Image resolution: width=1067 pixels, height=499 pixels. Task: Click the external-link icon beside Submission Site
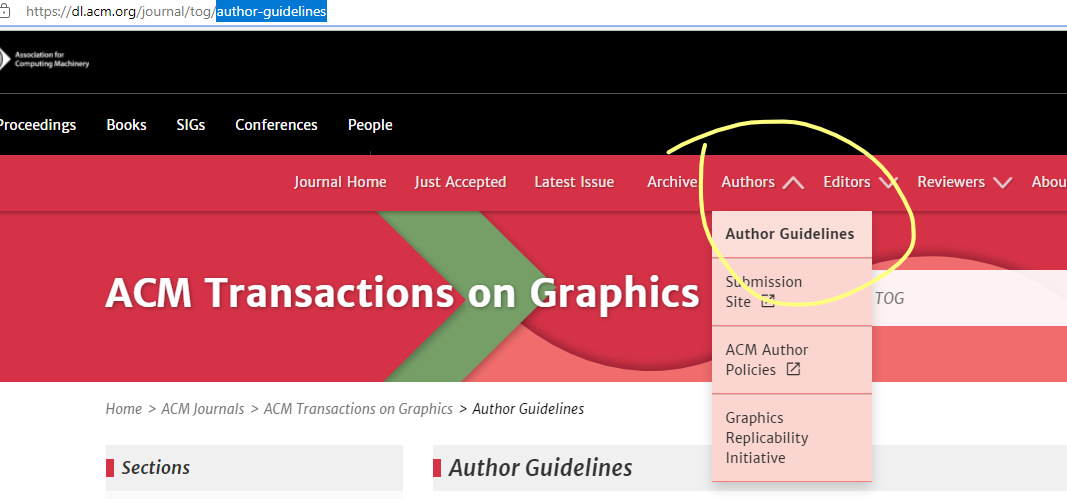pos(768,302)
